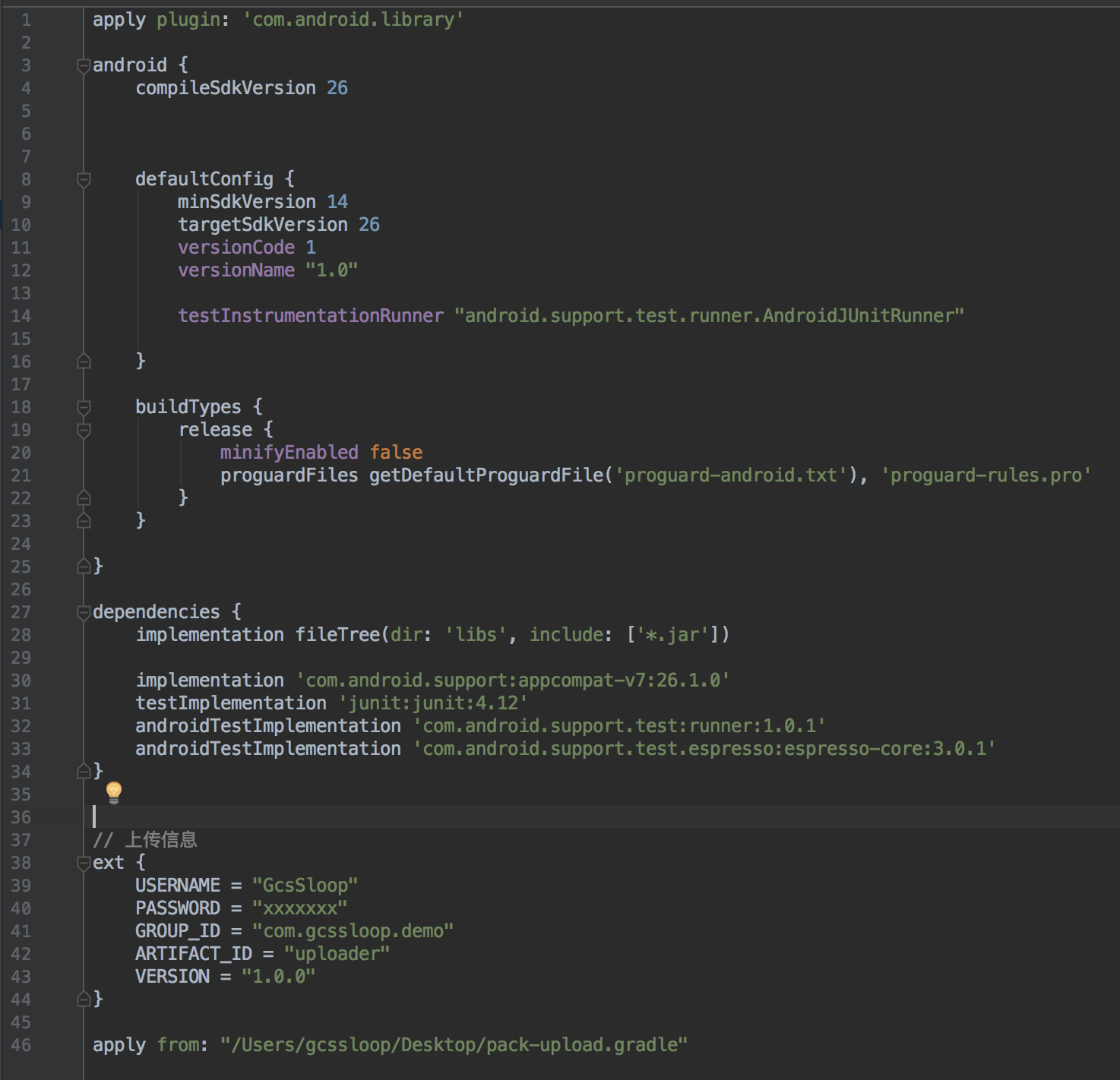Click the PASSWORD value string

[299, 908]
